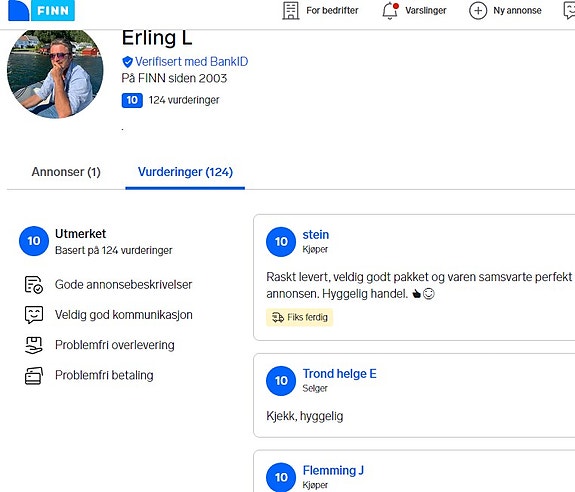Click the Veldig god kommunikasjon smiley icon

pyautogui.click(x=34, y=315)
